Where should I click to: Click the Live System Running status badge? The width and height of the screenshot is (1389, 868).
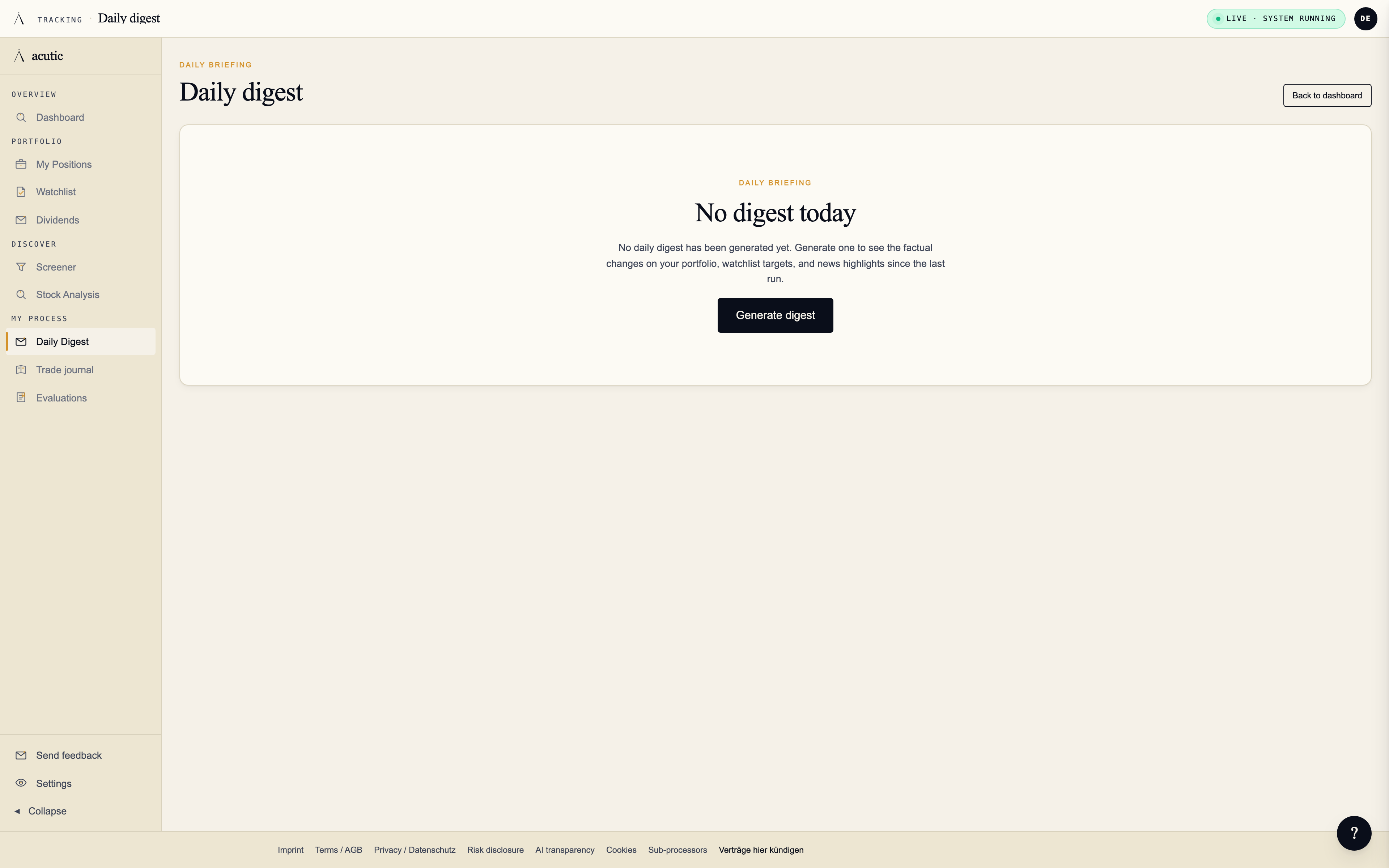(1275, 18)
